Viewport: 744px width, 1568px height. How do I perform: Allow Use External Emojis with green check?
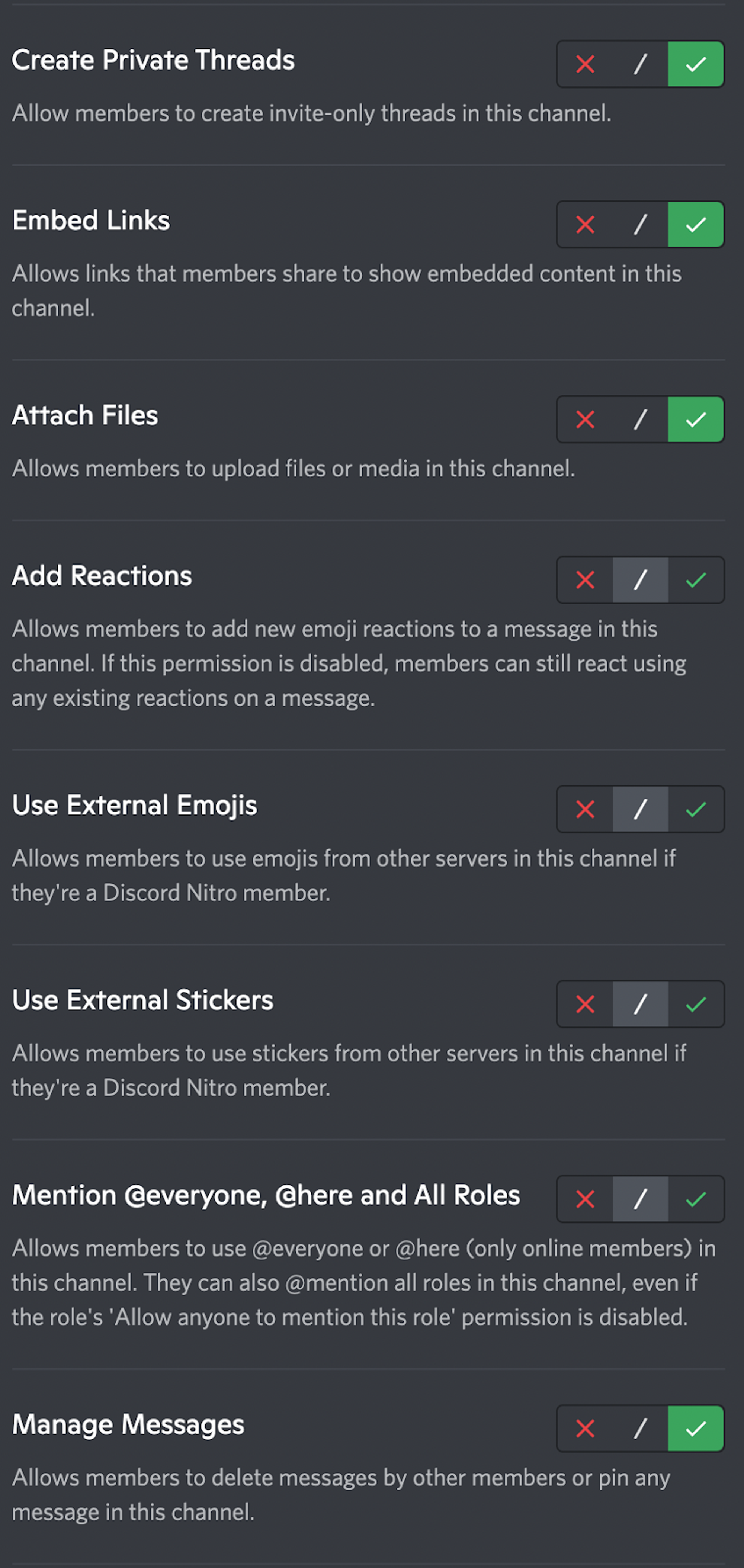tap(696, 810)
